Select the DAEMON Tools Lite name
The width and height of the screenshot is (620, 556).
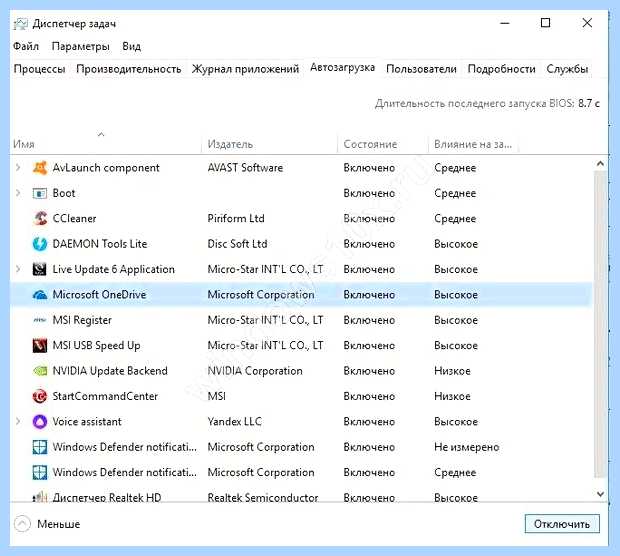pos(100,244)
